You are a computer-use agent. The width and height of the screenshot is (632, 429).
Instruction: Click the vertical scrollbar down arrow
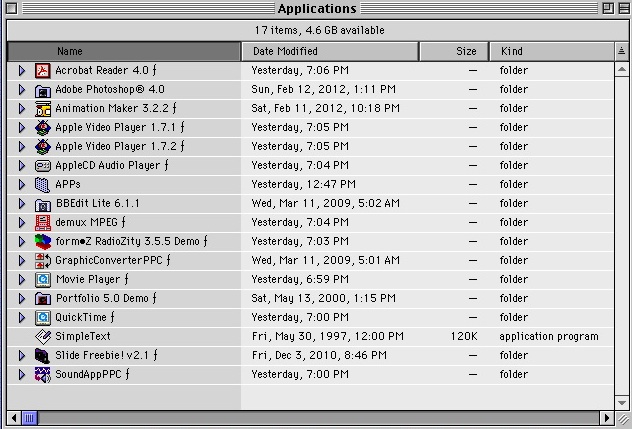click(x=622, y=402)
